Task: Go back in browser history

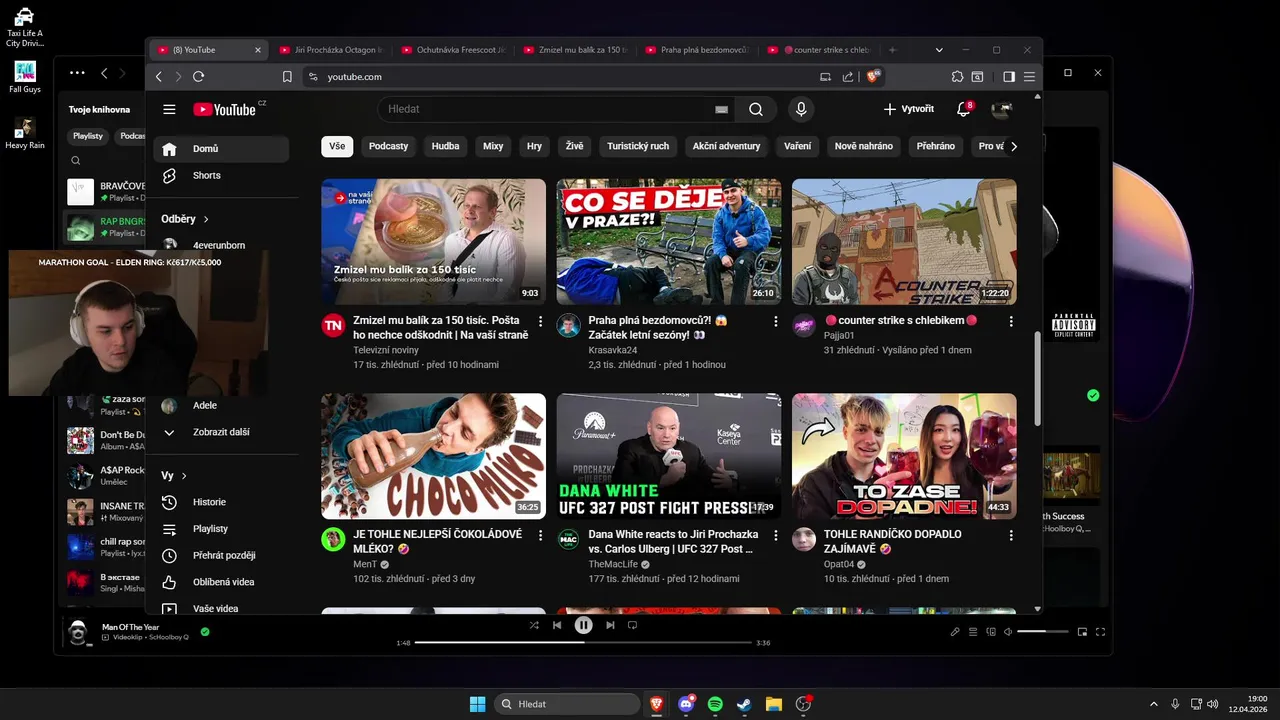Action: [158, 77]
